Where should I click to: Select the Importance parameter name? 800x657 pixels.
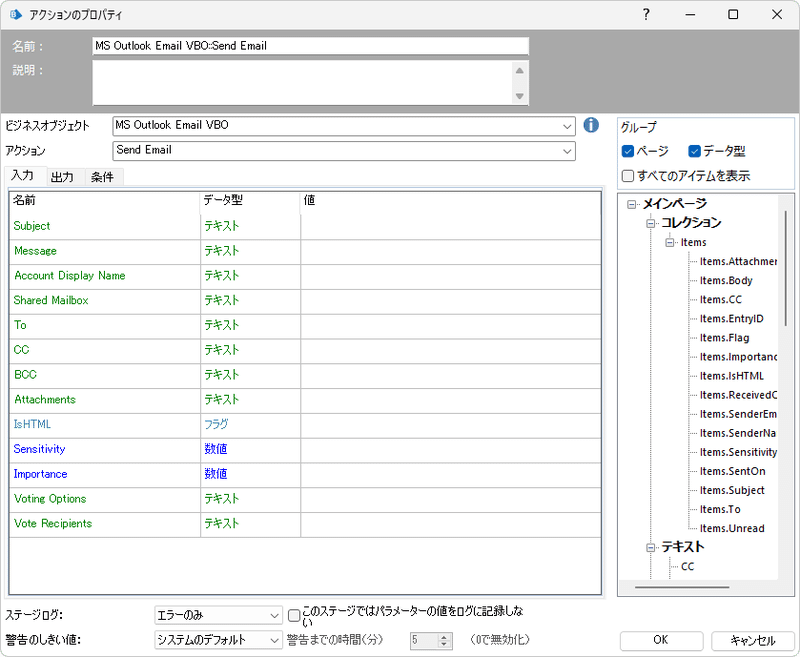tap(40, 474)
